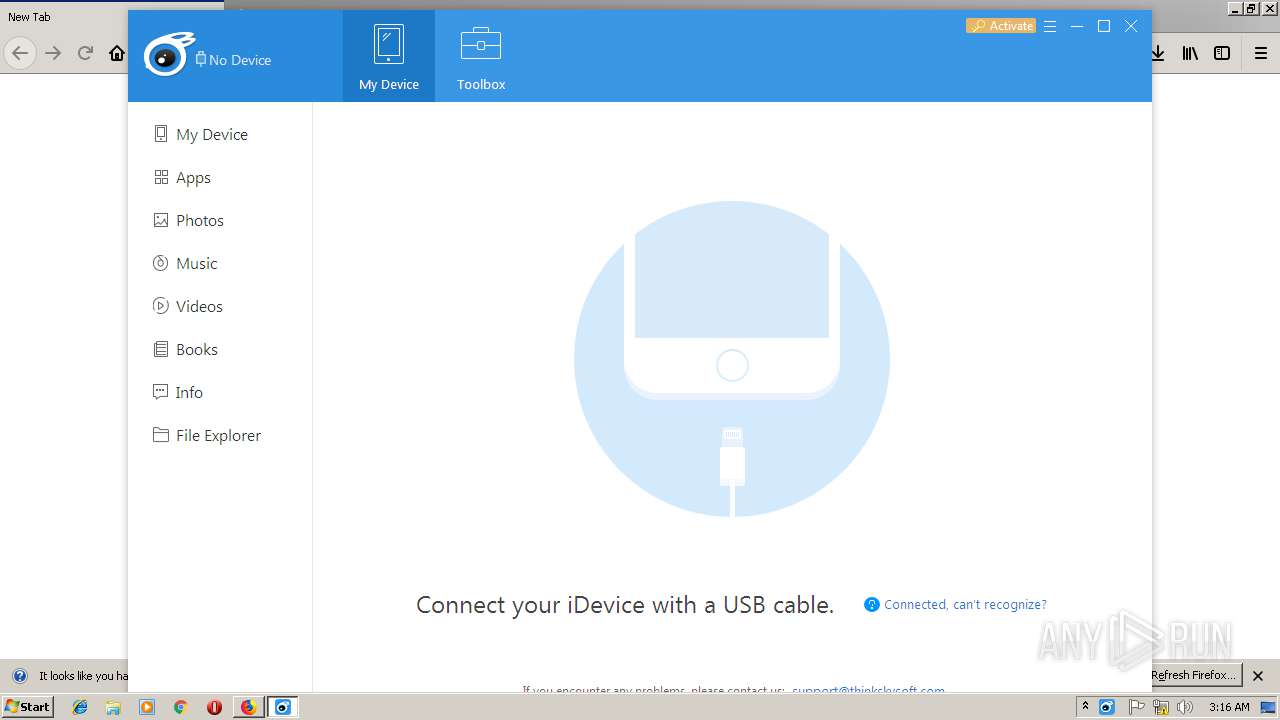Open the iTools hamburger menu

coord(1050,27)
